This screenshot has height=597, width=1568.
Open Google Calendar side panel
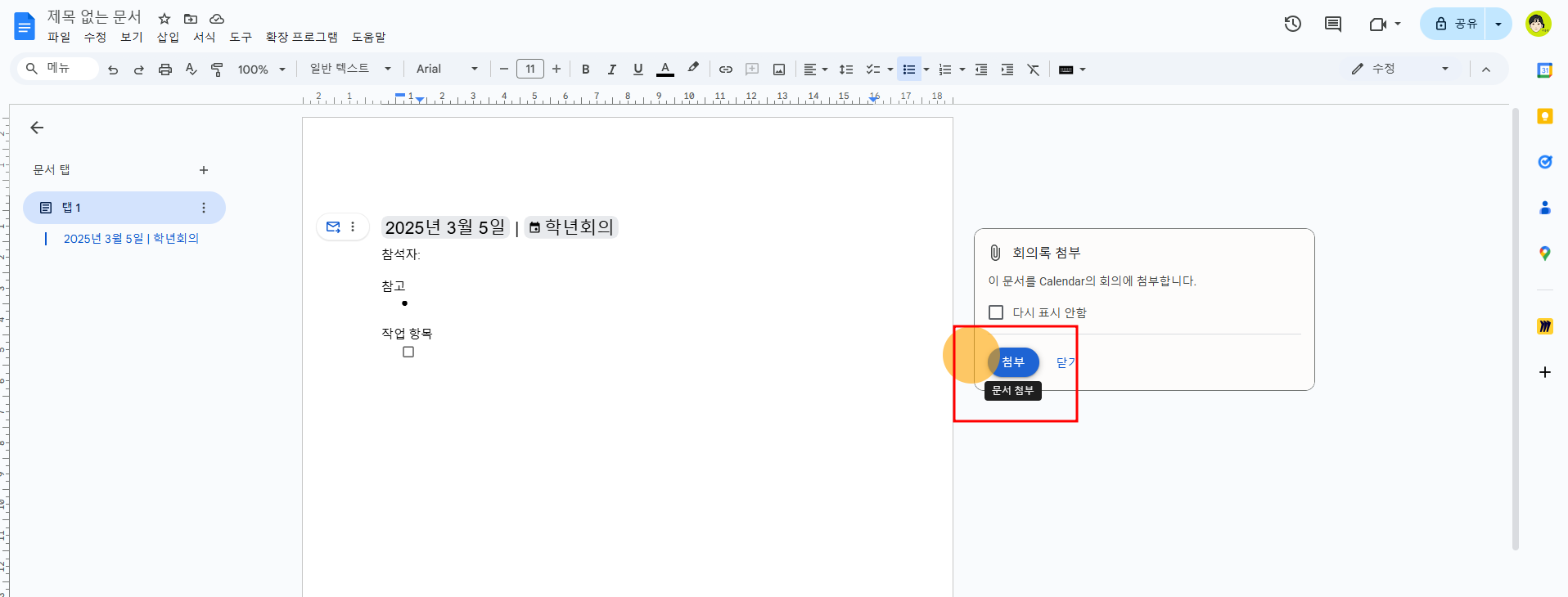1545,70
